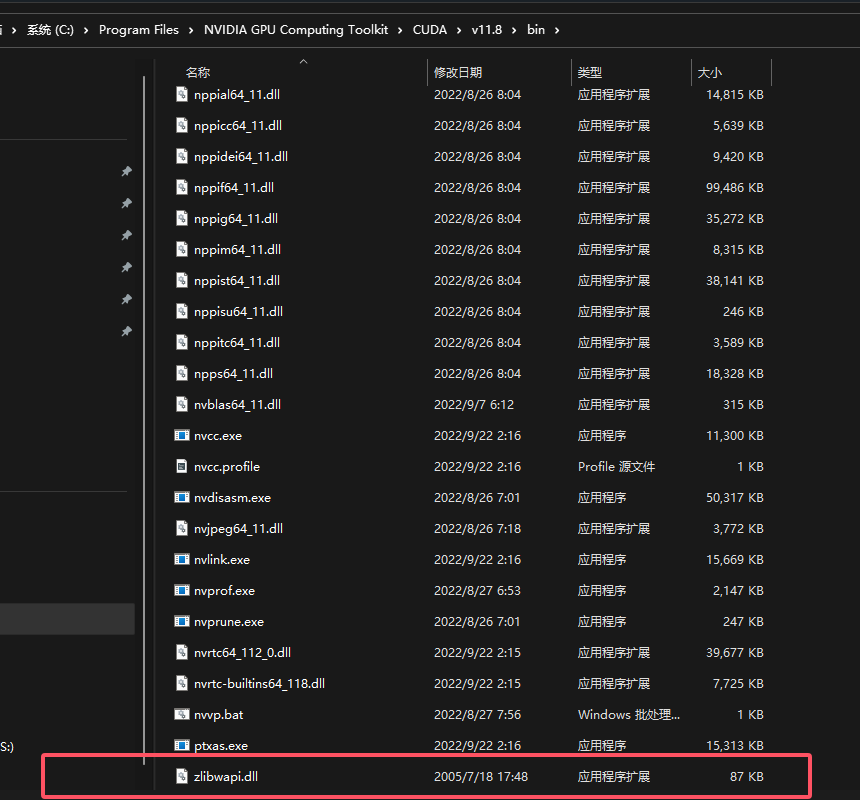Click the nppial64_11.dll file icon

[182, 94]
